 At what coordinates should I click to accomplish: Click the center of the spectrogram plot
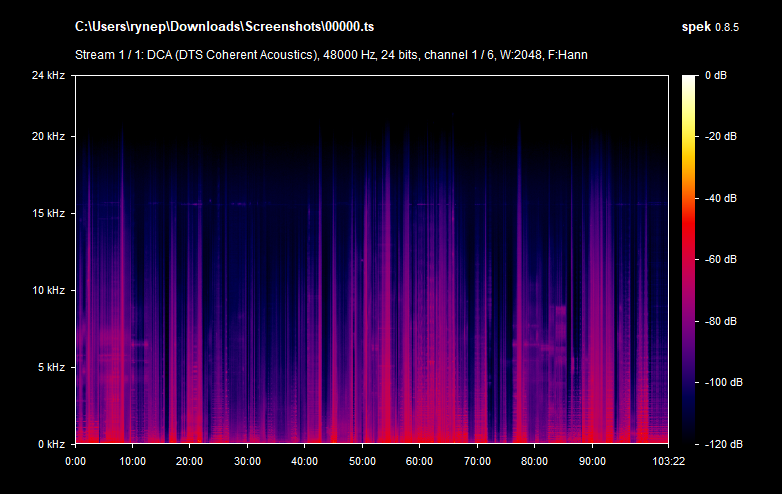pyautogui.click(x=371, y=259)
